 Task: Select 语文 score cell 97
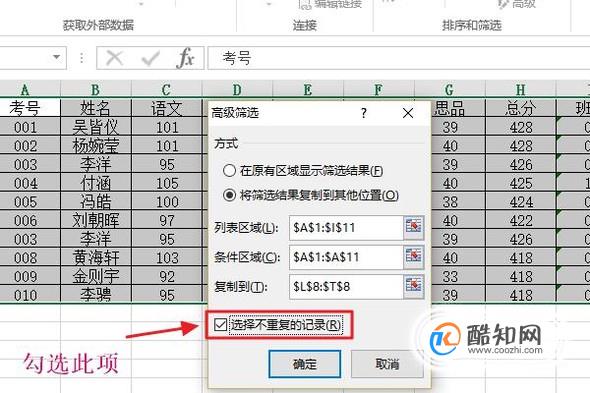[x=167, y=220]
